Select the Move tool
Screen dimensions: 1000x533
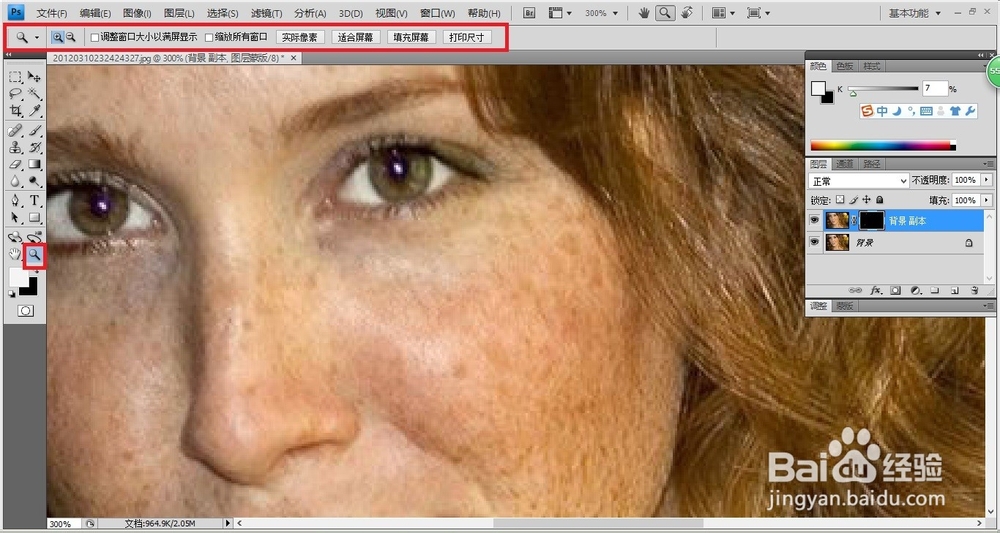click(x=34, y=77)
